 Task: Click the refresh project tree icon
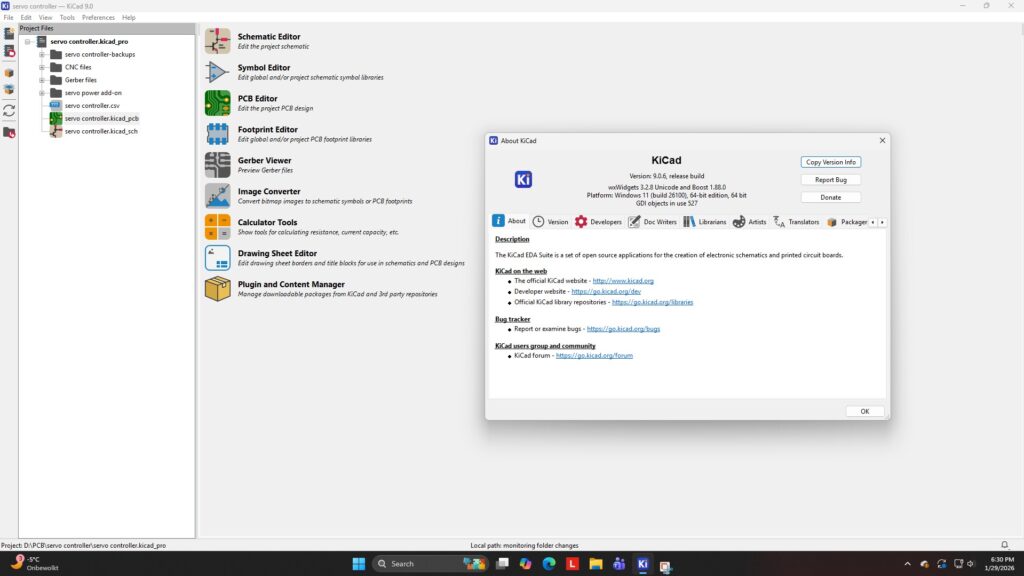point(9,111)
